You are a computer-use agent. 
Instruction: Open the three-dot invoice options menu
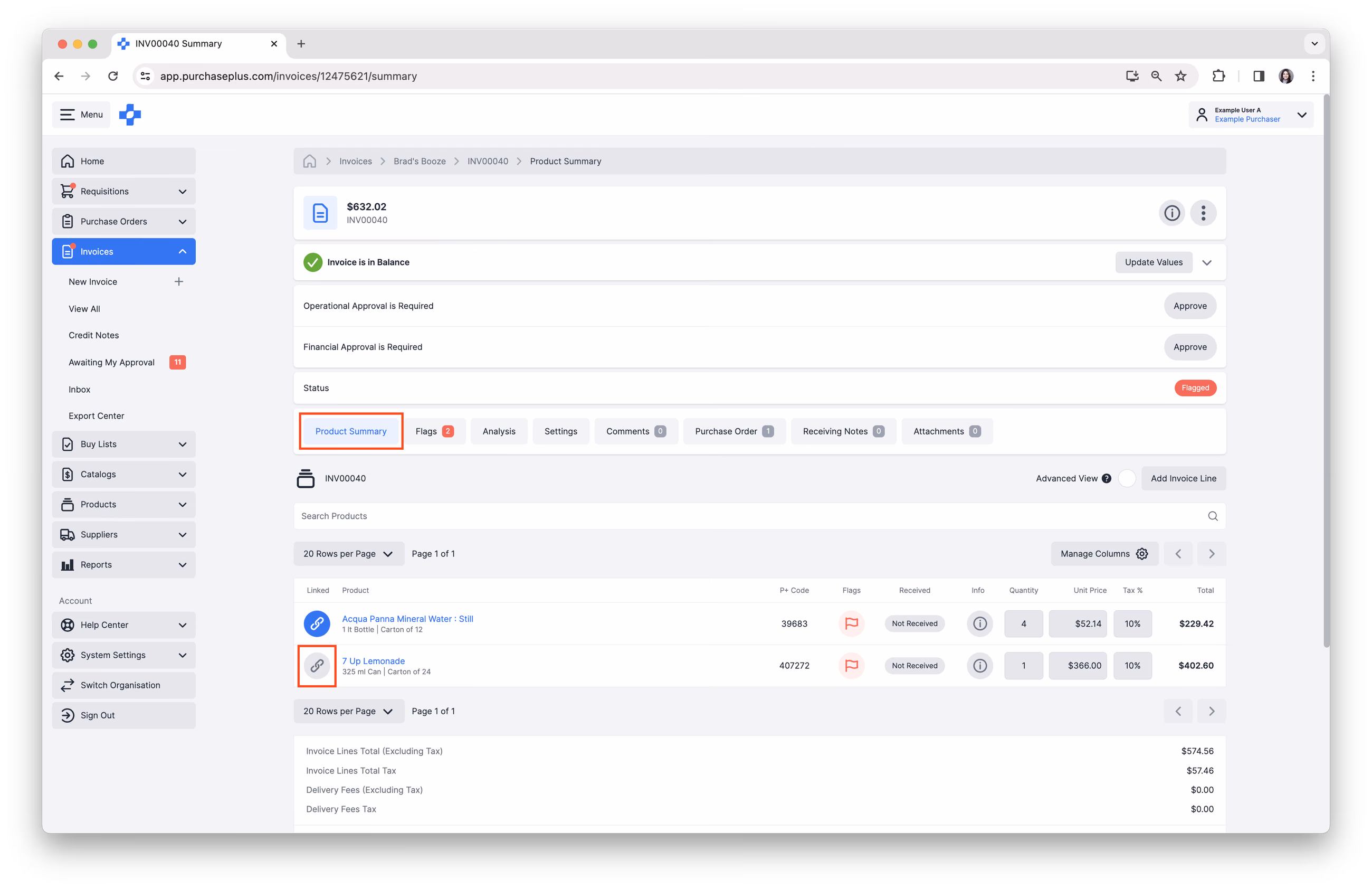coord(1203,213)
